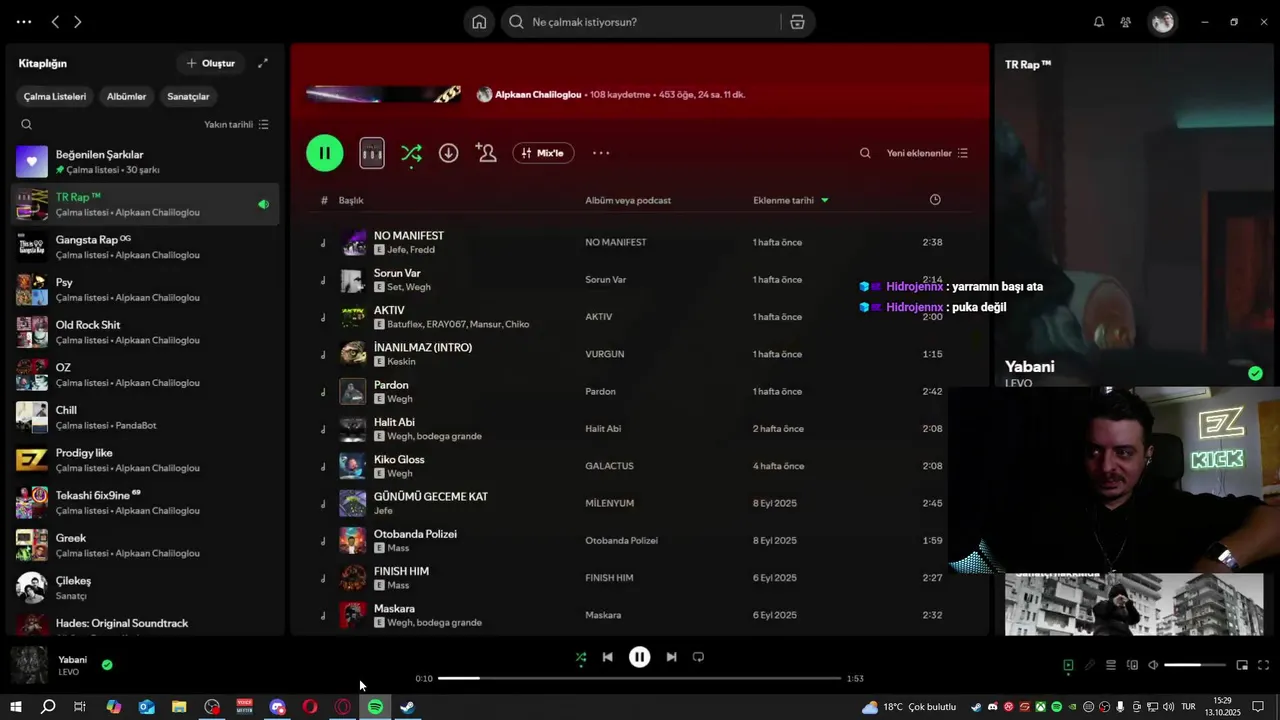Click the Otobanda Polizei track thumbnail
This screenshot has width=1280, height=720.
[x=353, y=541]
